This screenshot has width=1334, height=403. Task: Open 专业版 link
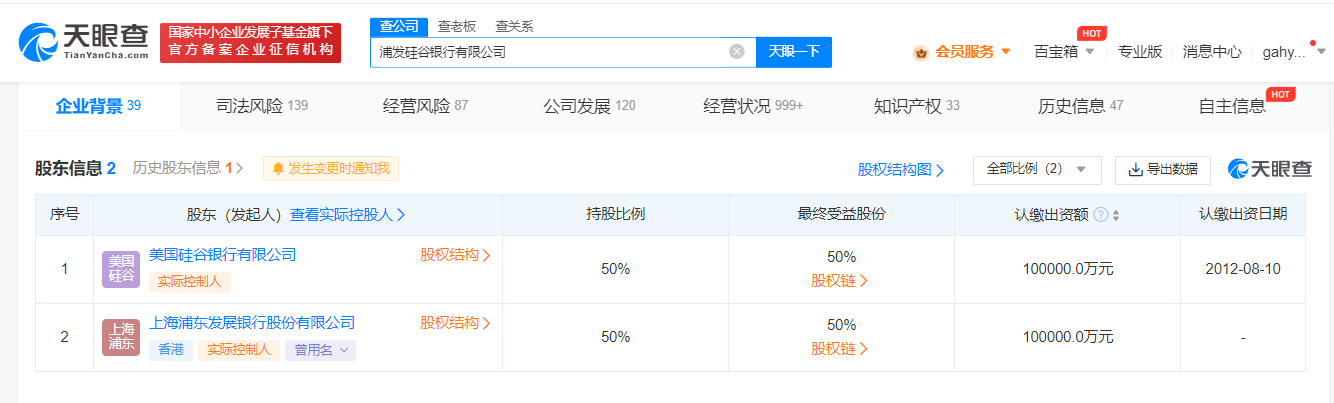1139,52
